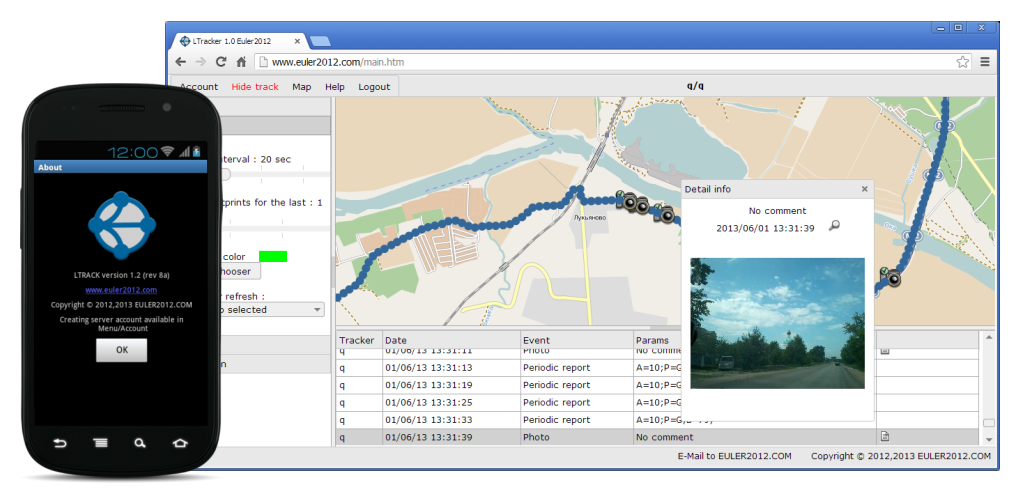Click the green track color swatch

(273, 257)
